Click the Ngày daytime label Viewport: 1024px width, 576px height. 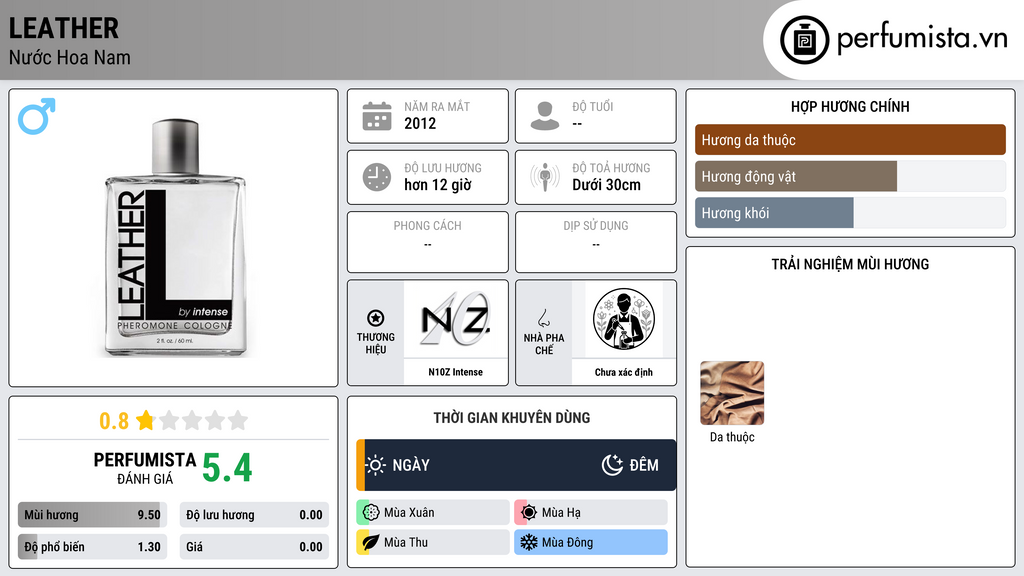(411, 465)
